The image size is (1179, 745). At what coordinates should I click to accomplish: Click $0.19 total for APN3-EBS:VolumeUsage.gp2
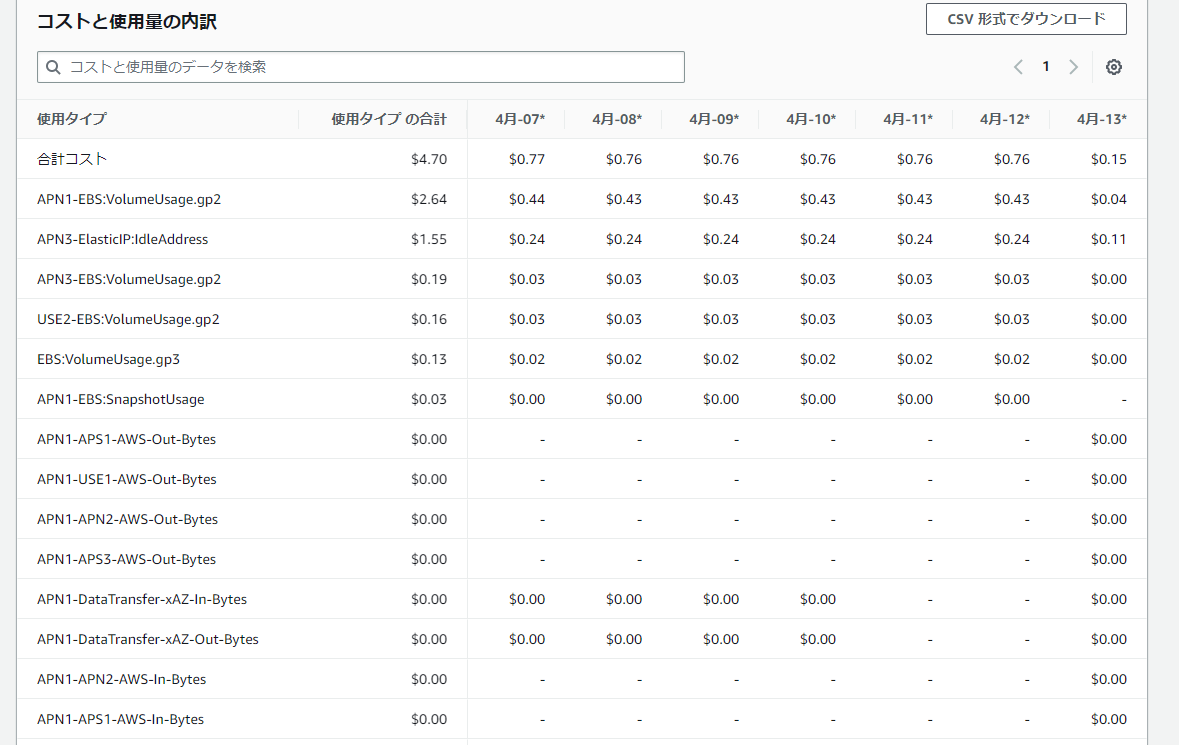pyautogui.click(x=429, y=279)
